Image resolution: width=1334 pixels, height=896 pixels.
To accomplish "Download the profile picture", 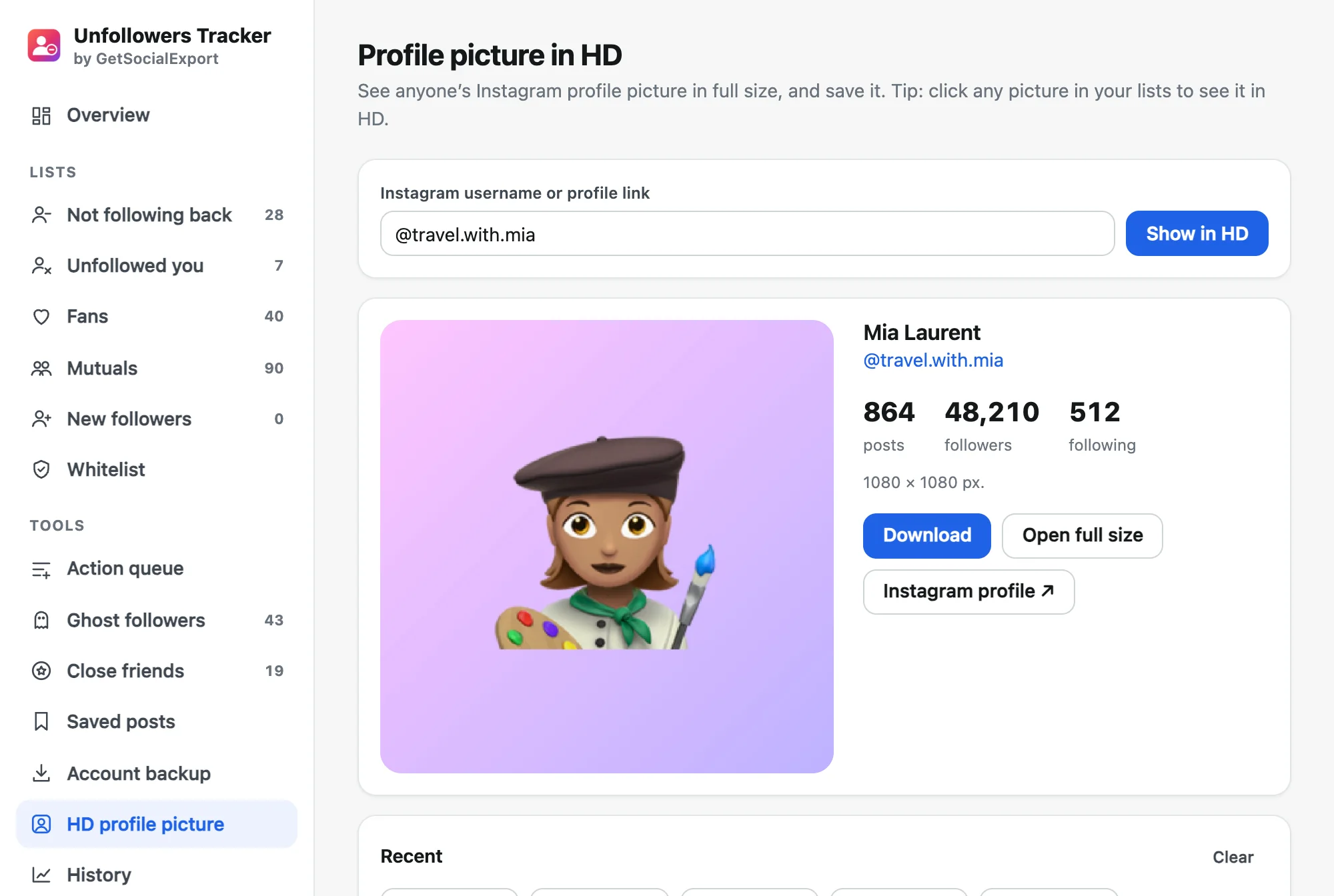I will [926, 535].
